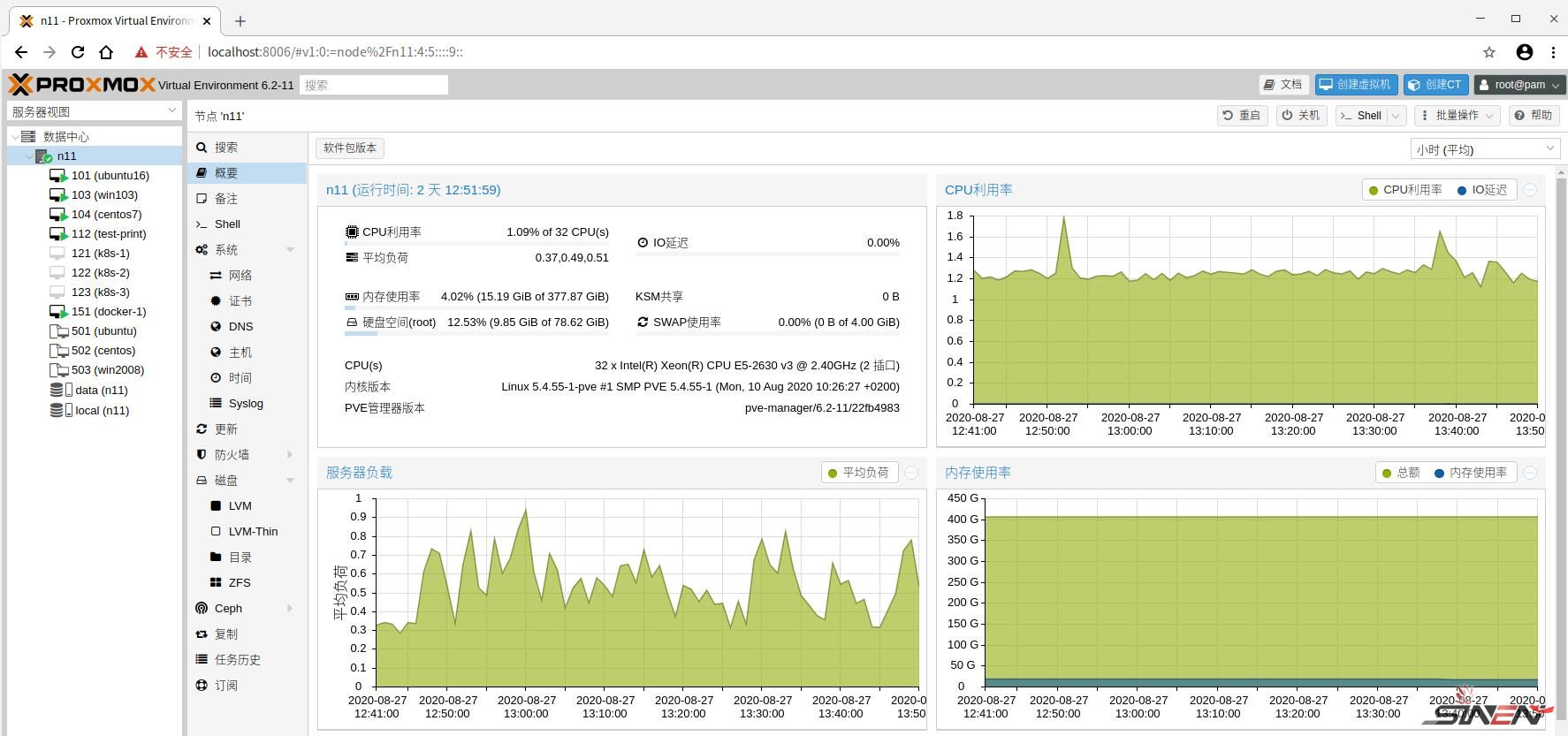This screenshot has height=736, width=1568.
Task: Expand the 防火墙 firewall submenu arrow
Action: [290, 455]
